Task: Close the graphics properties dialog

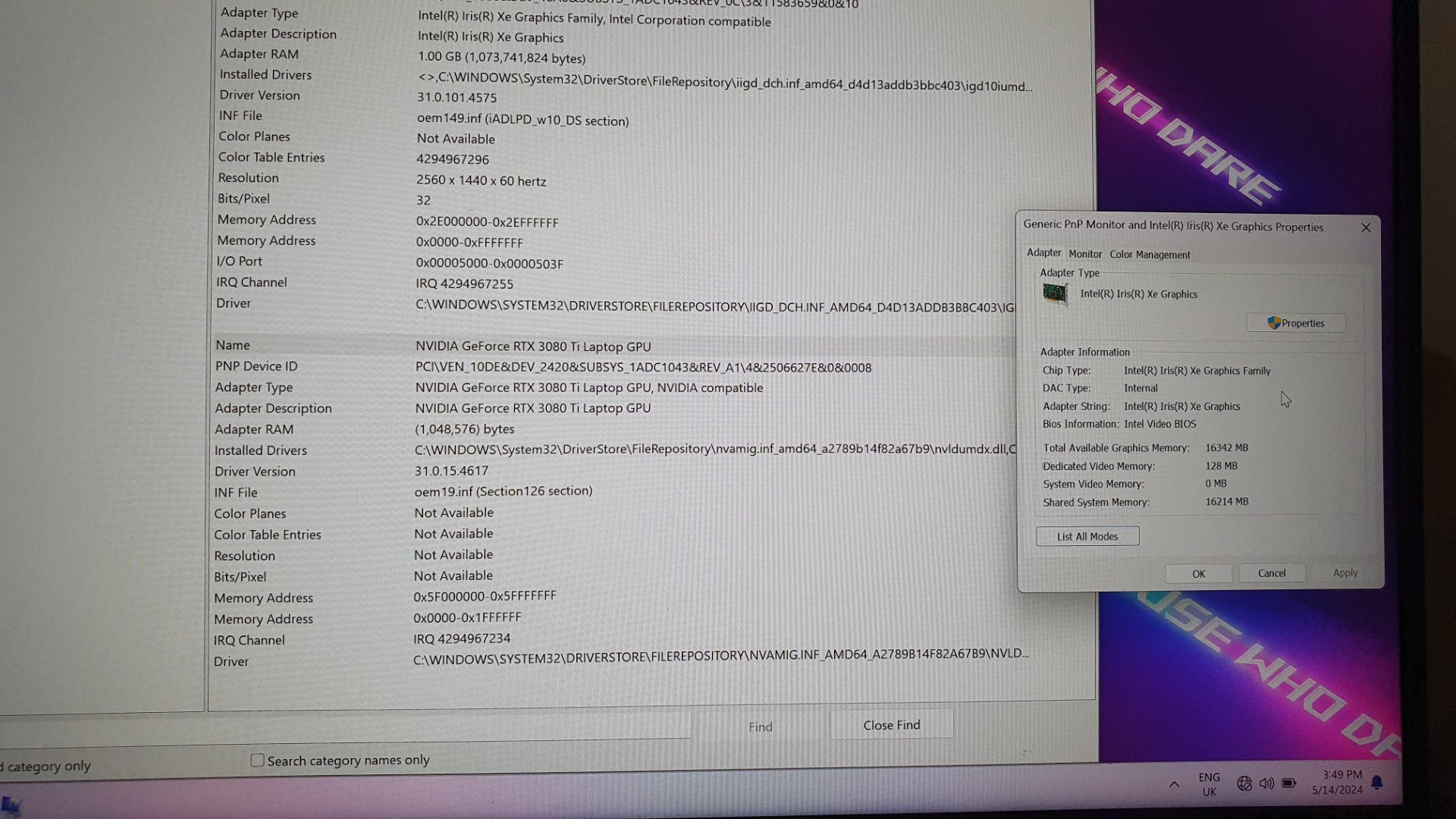Action: [1366, 227]
